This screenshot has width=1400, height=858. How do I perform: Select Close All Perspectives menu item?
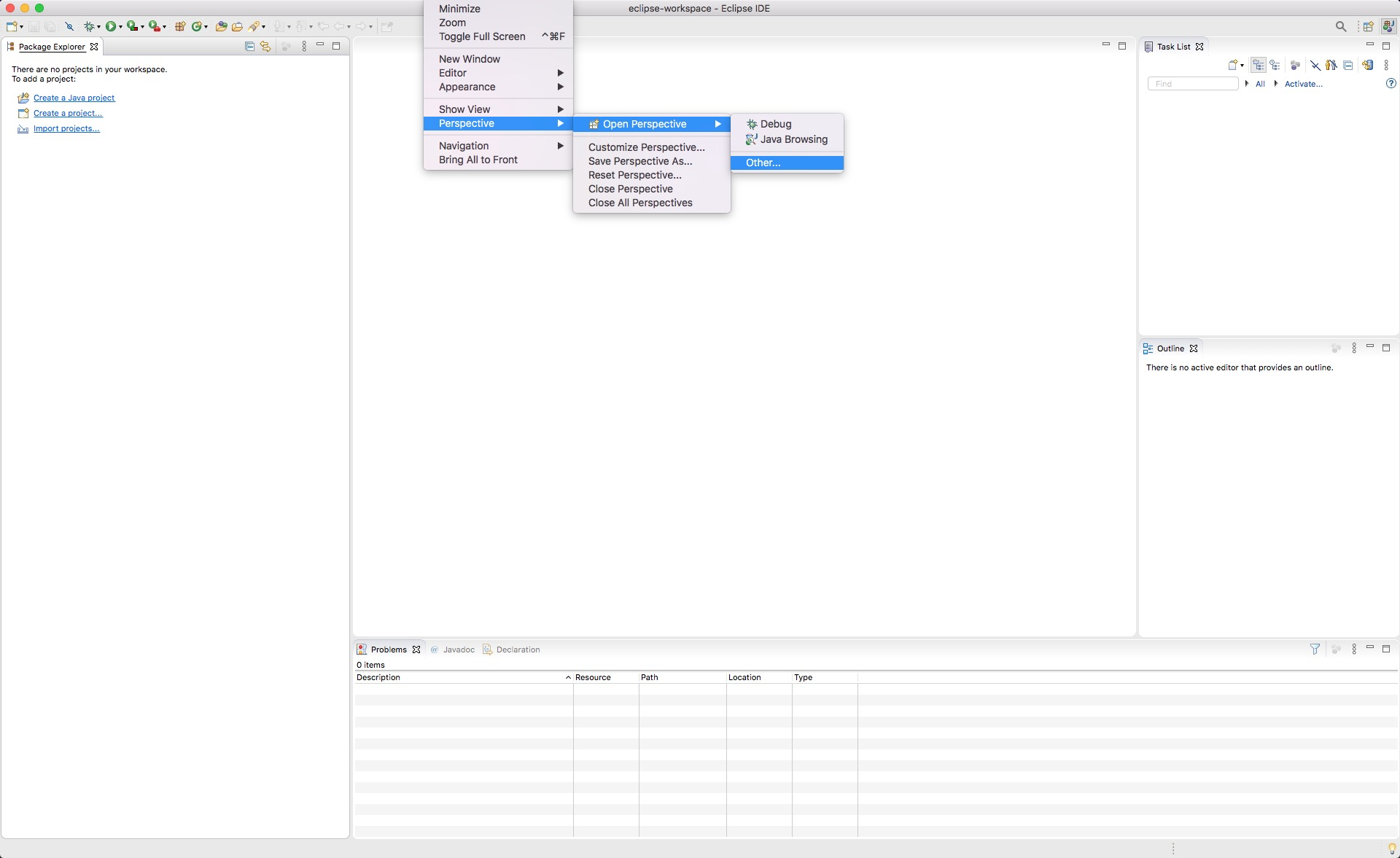click(652, 203)
